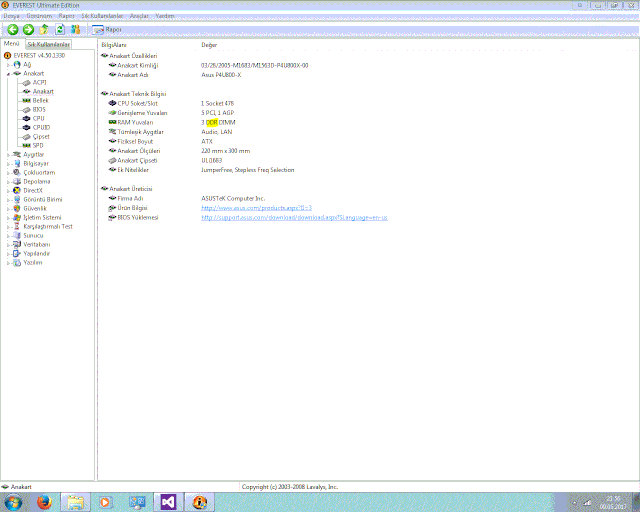Expand the Aygıtlar tree node

(8, 155)
